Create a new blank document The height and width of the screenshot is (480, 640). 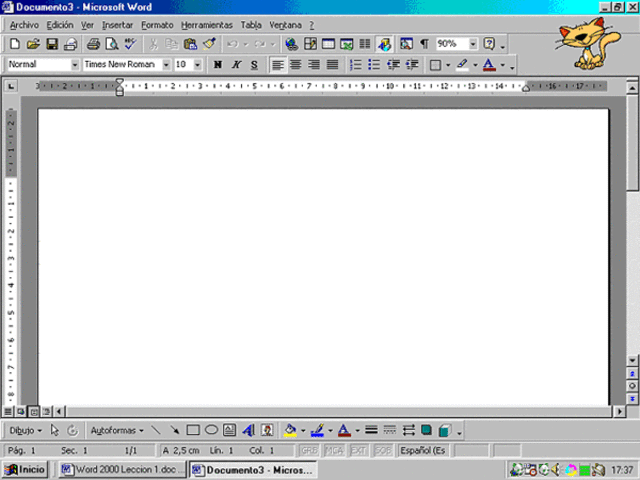point(15,44)
